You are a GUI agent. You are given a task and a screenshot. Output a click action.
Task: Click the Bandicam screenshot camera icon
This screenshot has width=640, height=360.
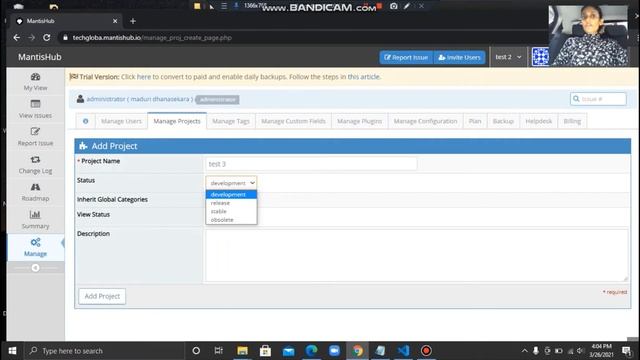pyautogui.click(x=393, y=6)
